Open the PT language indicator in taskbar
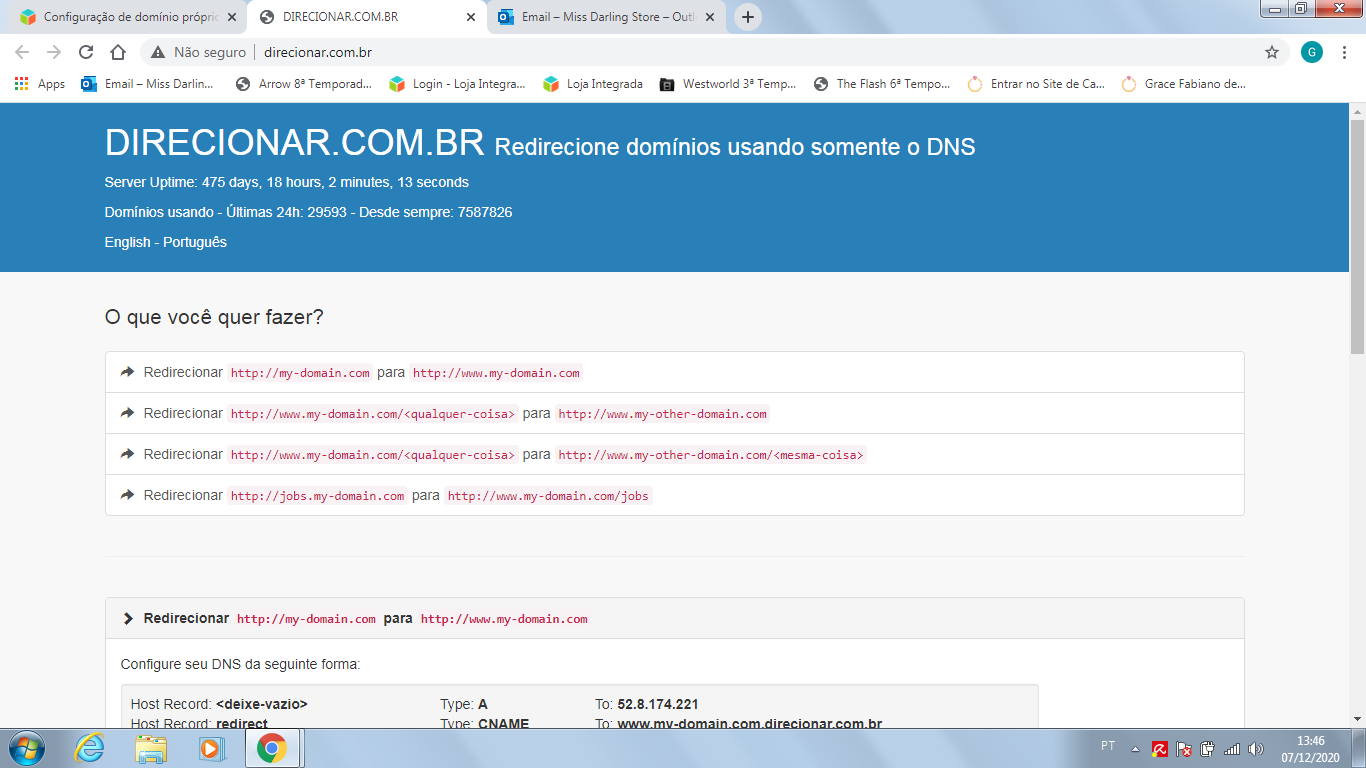 (1108, 746)
